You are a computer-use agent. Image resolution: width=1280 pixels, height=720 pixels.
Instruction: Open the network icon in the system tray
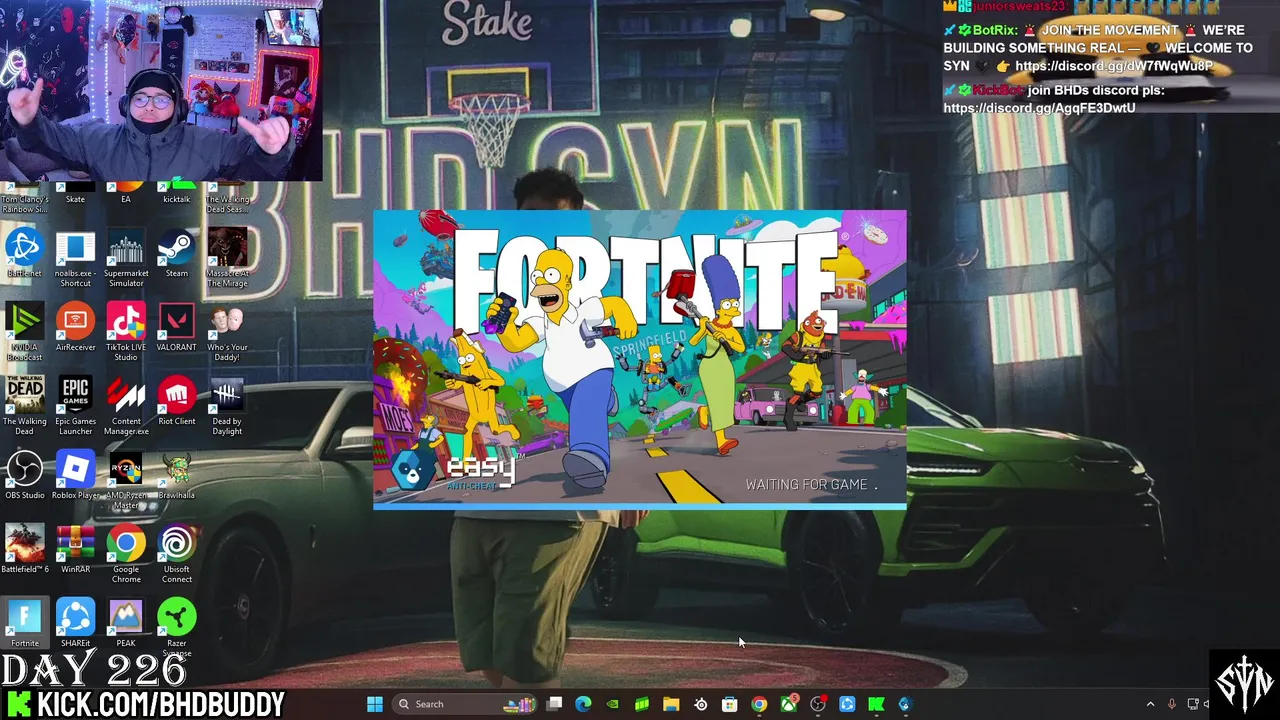(1193, 705)
